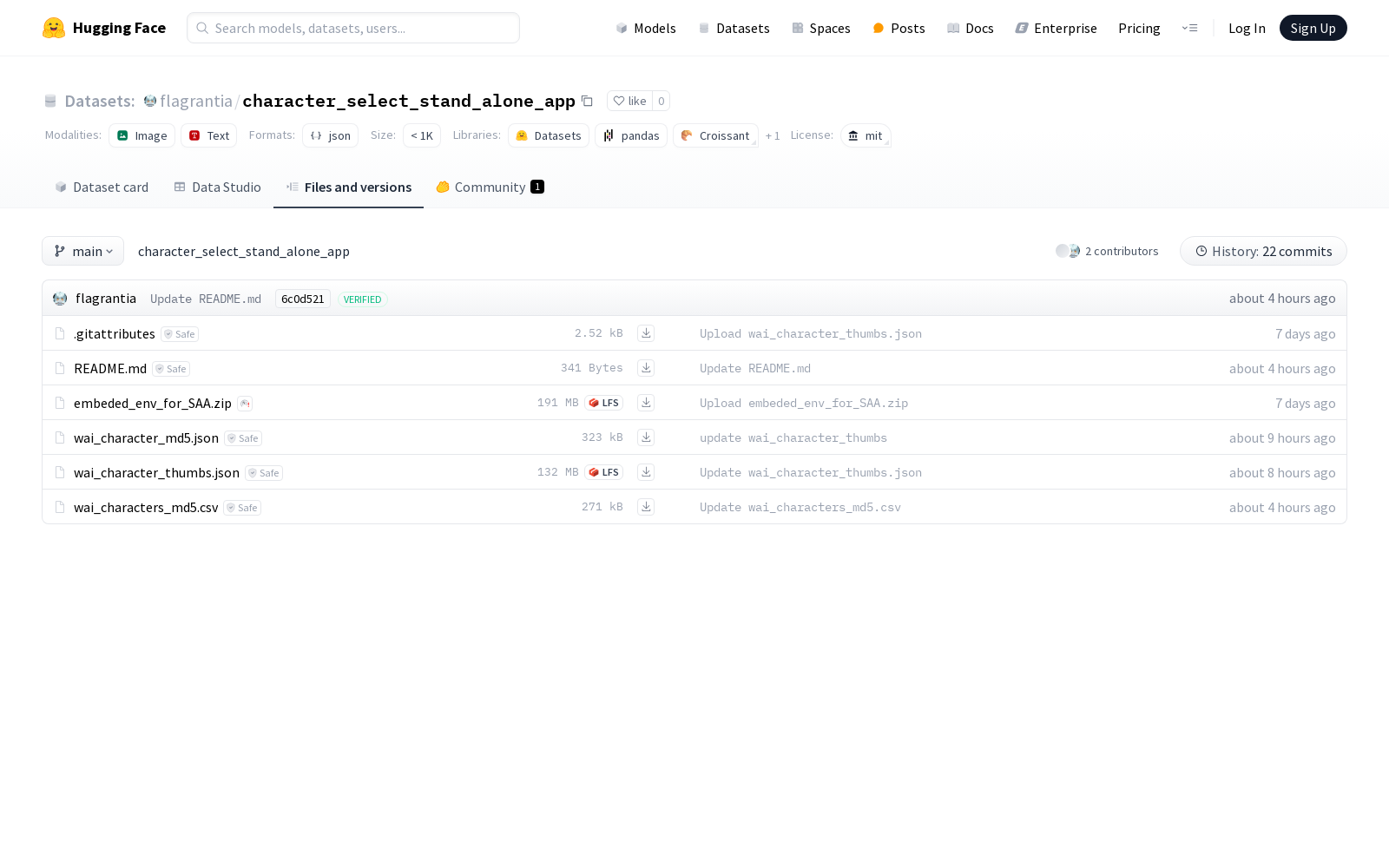1389x868 pixels.
Task: Download embeded_env_for_SAA.zip file
Action: click(x=645, y=403)
